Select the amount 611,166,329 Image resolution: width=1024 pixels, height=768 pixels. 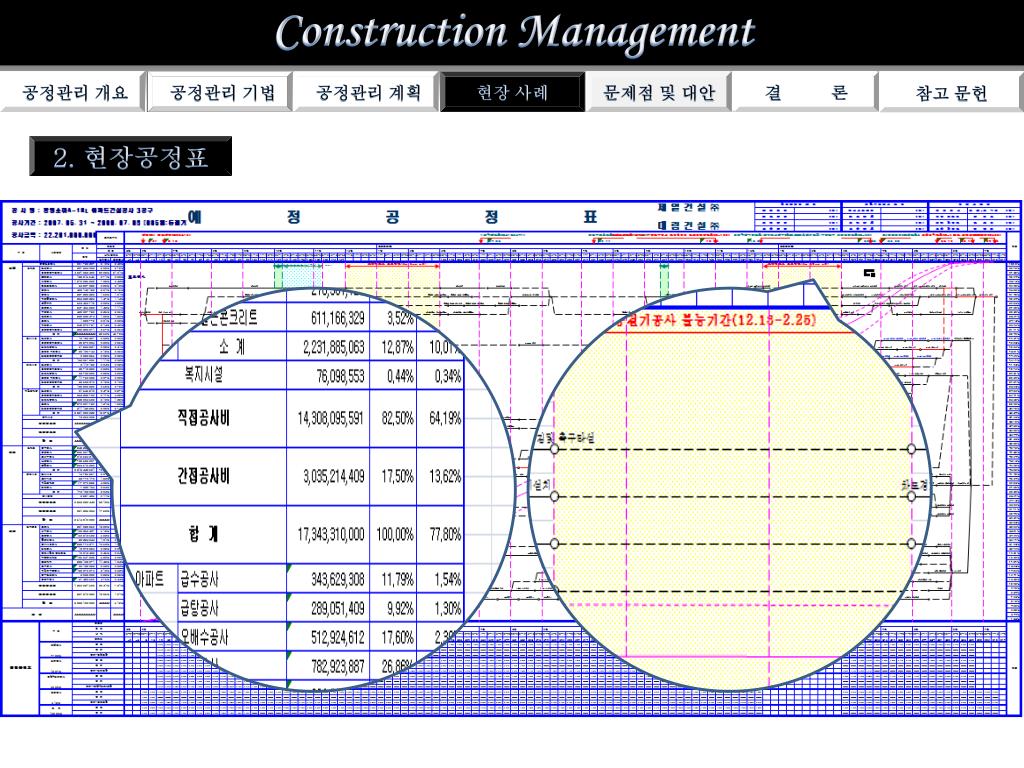pos(338,318)
